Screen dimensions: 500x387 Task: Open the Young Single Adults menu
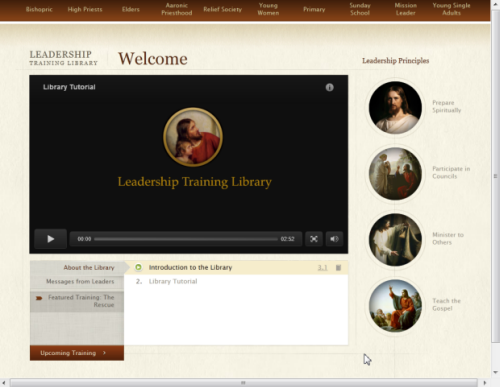point(451,9)
